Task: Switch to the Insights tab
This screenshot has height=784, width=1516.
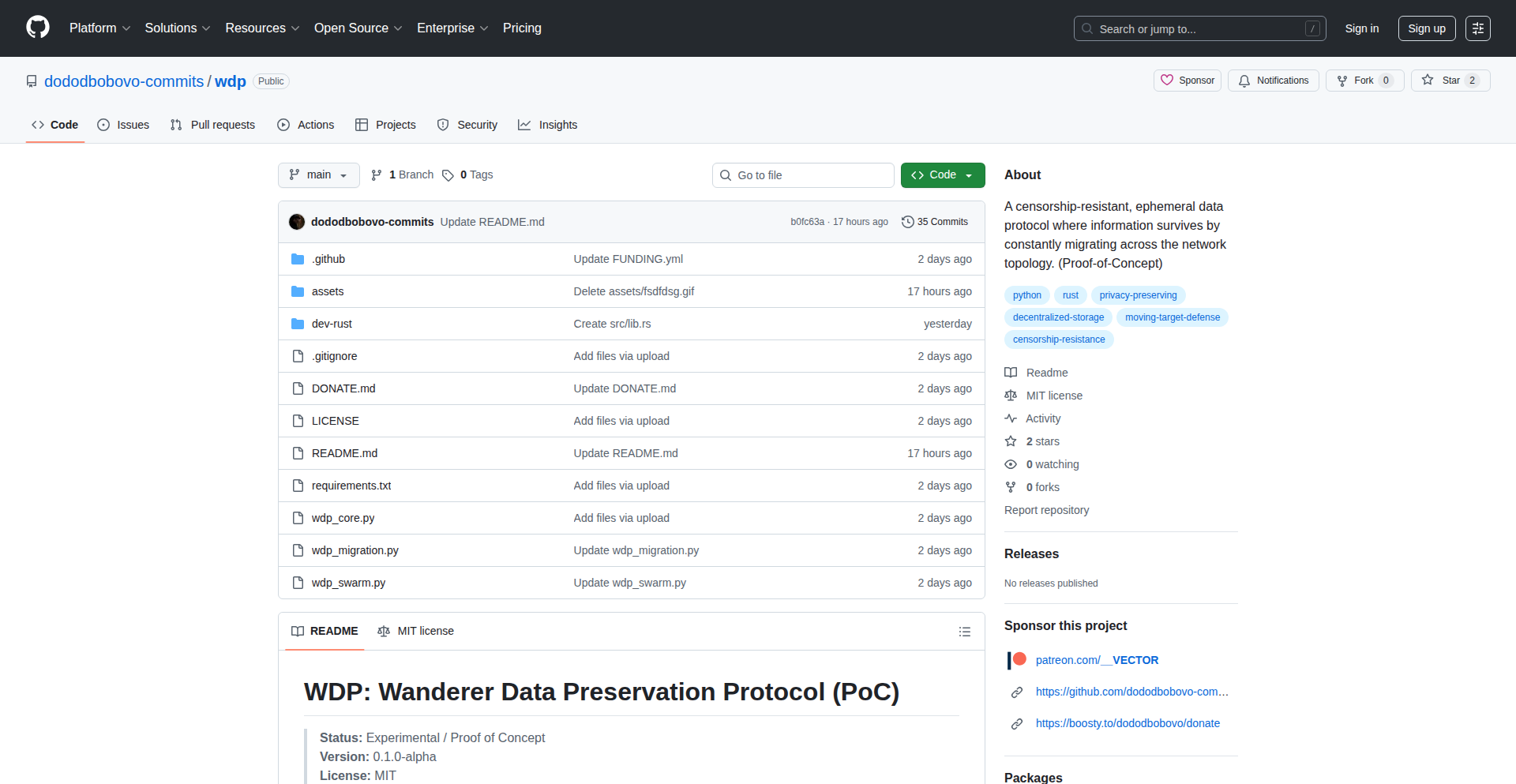Action: coord(547,125)
